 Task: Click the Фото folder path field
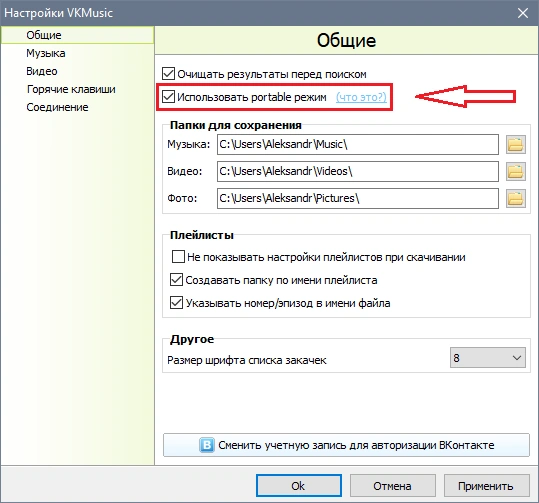tap(358, 198)
